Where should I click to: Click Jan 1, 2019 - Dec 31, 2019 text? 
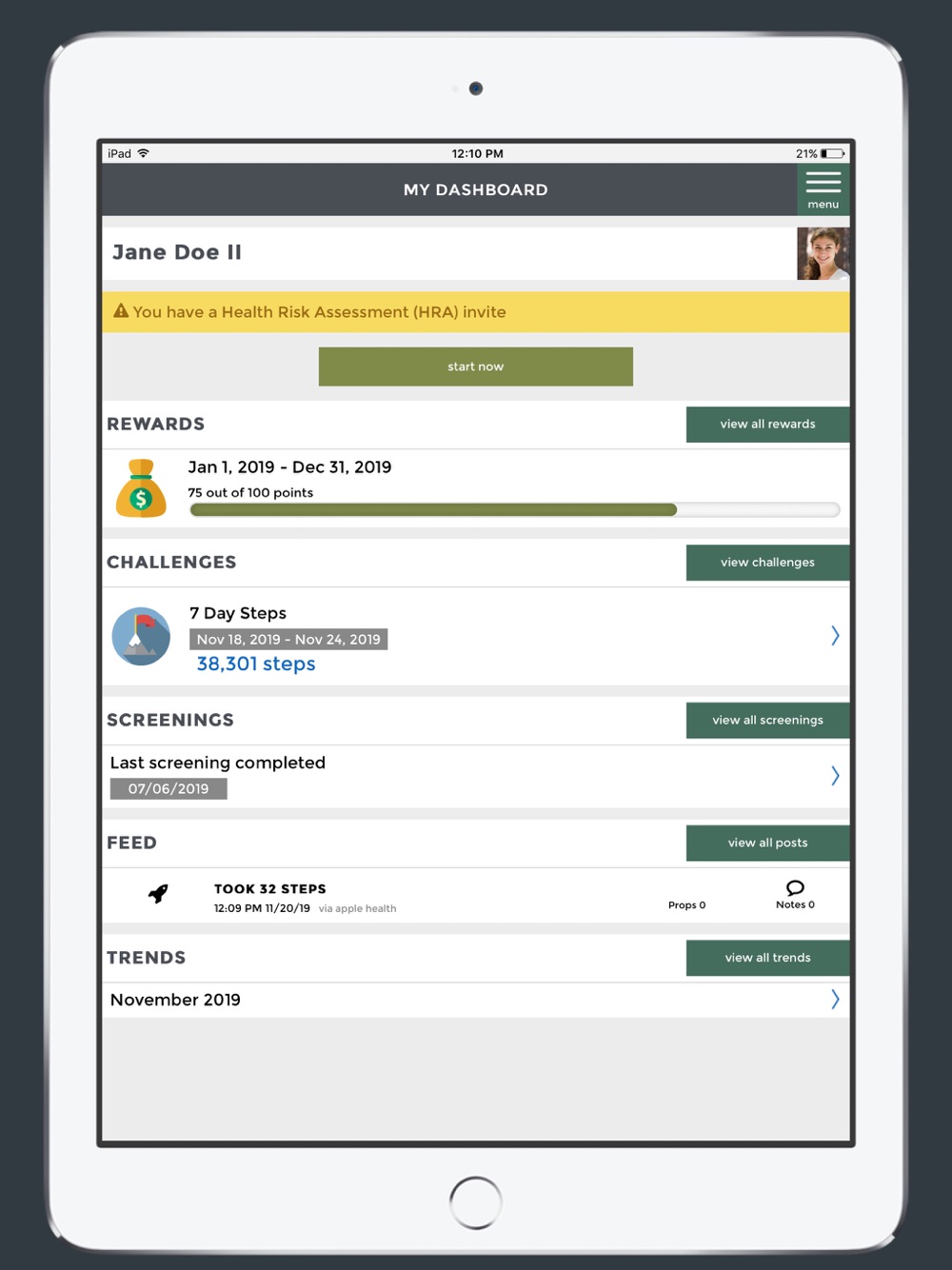click(289, 467)
